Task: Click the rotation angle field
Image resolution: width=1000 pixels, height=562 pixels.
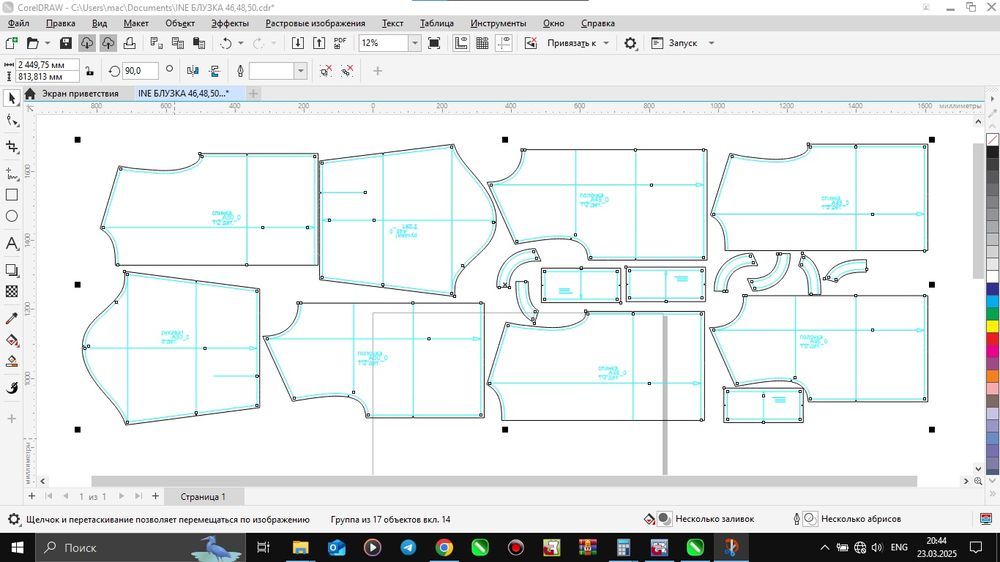Action: point(140,71)
